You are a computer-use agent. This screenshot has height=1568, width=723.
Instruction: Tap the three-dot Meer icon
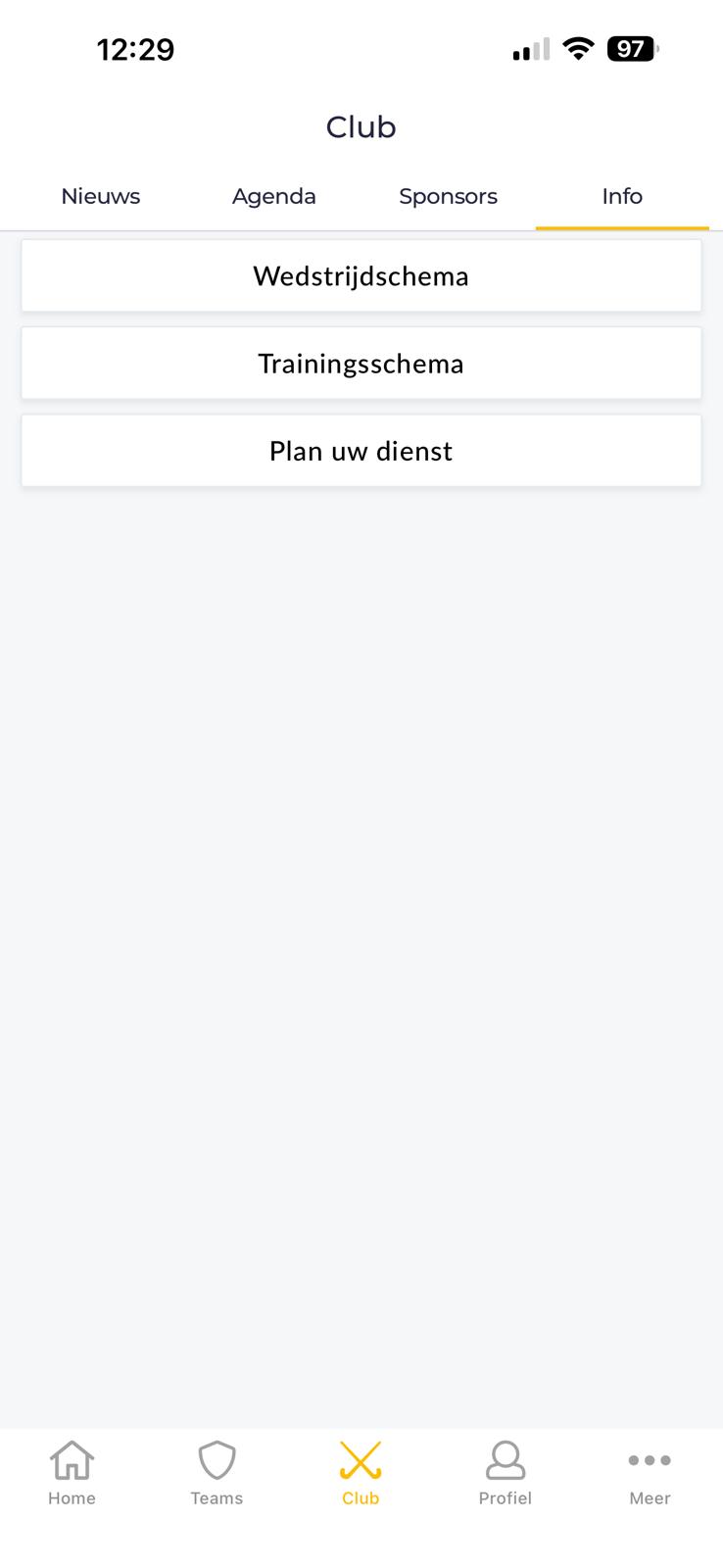(x=650, y=1460)
